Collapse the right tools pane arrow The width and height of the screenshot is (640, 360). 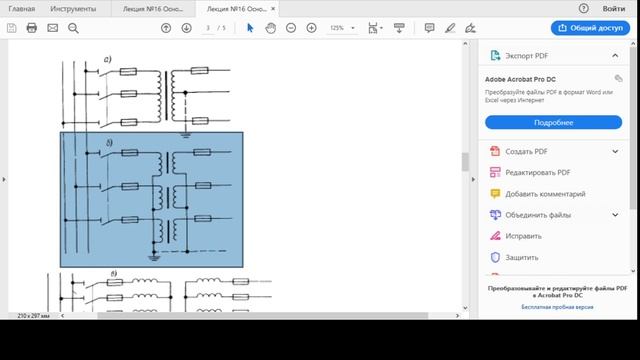pos(473,179)
